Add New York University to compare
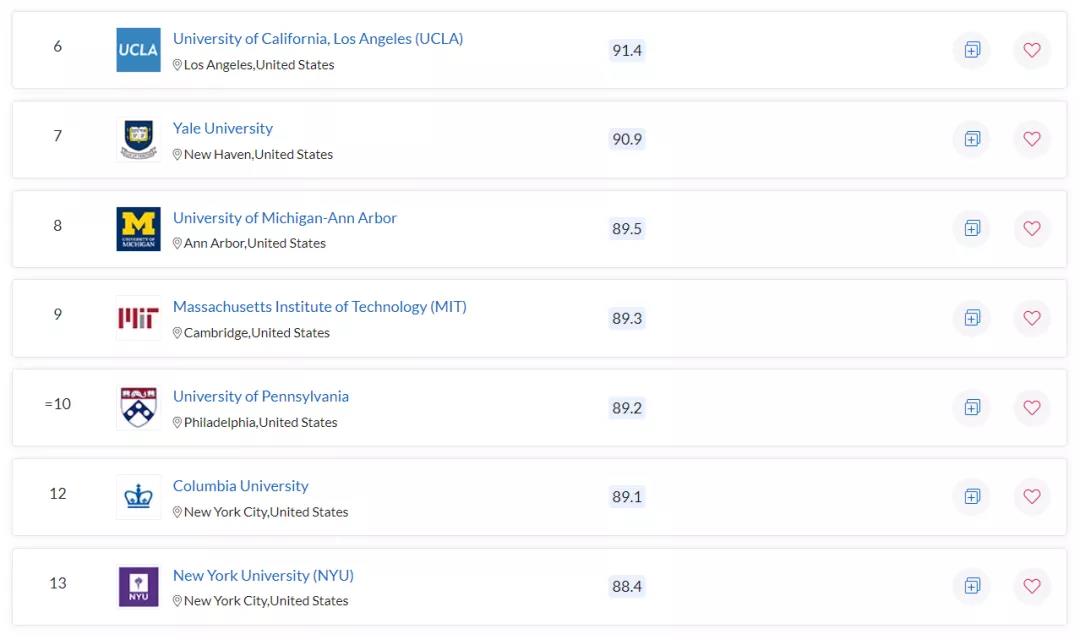This screenshot has width=1080, height=640. 972,586
